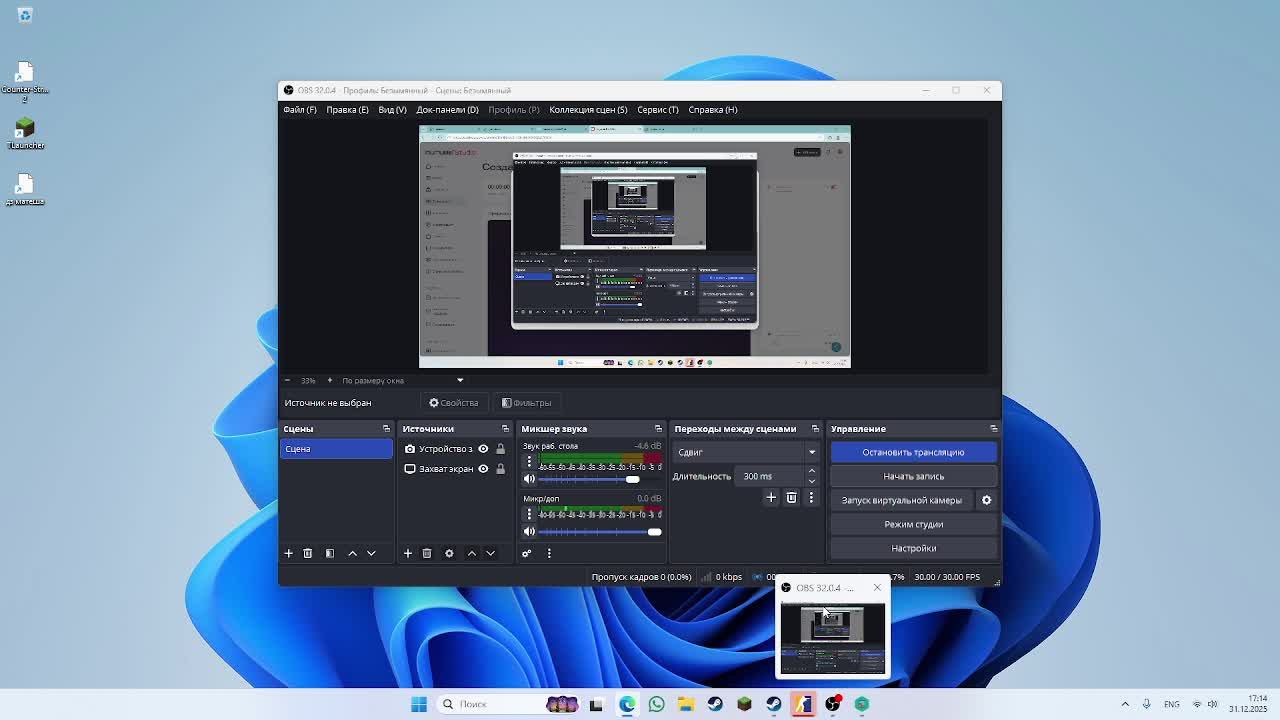This screenshot has width=1280, height=720.
Task: Delete the selected source with trash icon
Action: (x=427, y=553)
